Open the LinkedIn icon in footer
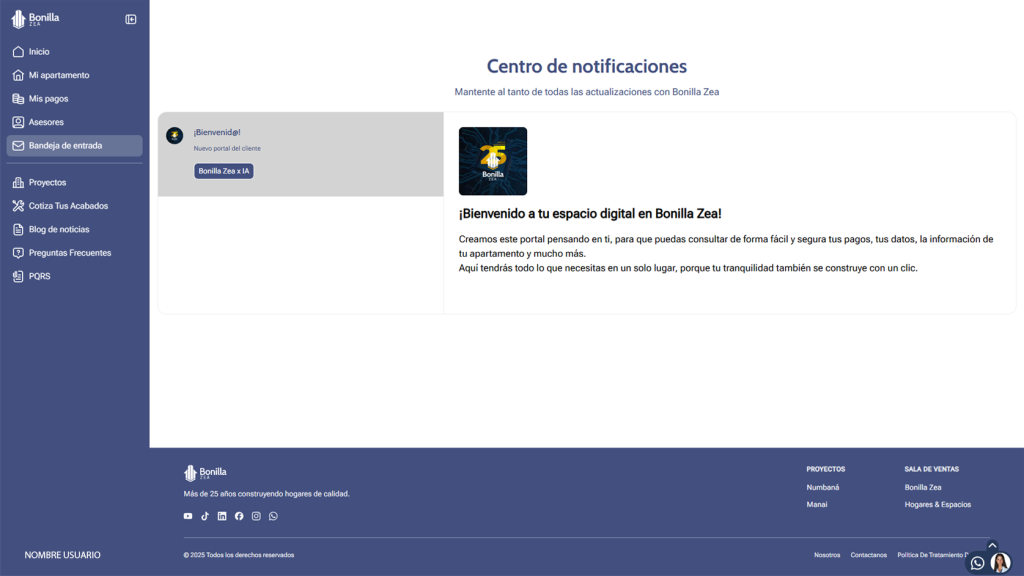 pyautogui.click(x=222, y=516)
